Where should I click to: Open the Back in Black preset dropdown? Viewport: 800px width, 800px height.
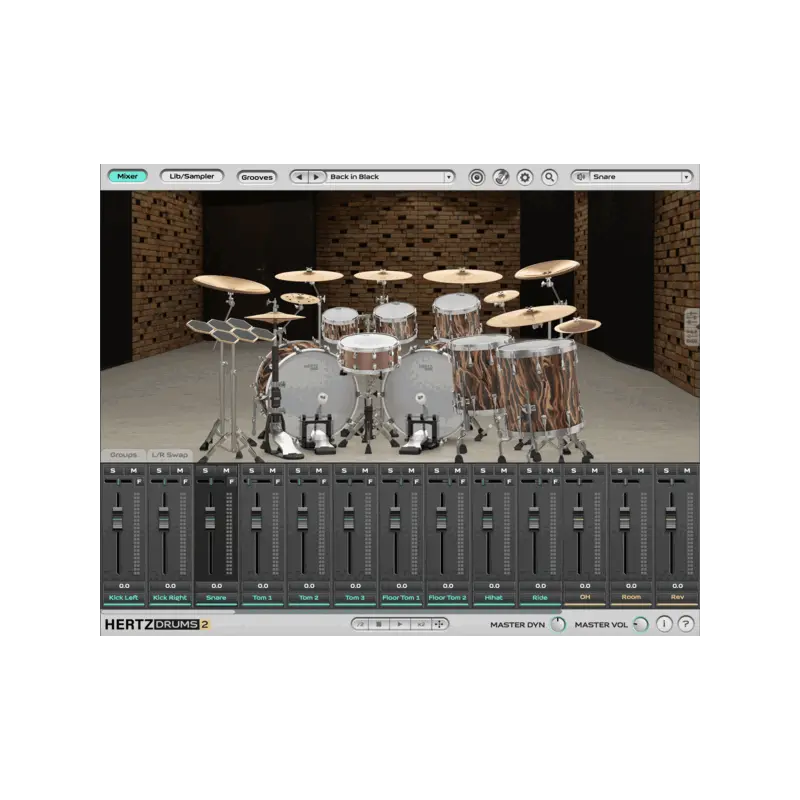(390, 177)
